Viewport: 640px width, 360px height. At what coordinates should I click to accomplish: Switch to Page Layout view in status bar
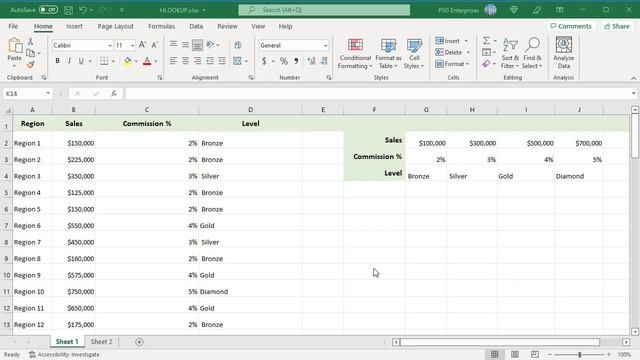515,354
